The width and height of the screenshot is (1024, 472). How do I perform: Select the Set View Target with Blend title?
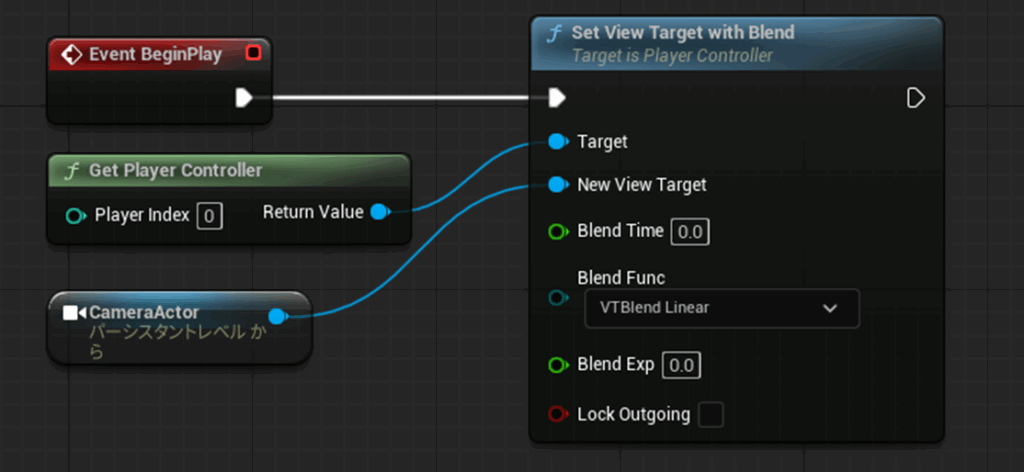click(683, 33)
